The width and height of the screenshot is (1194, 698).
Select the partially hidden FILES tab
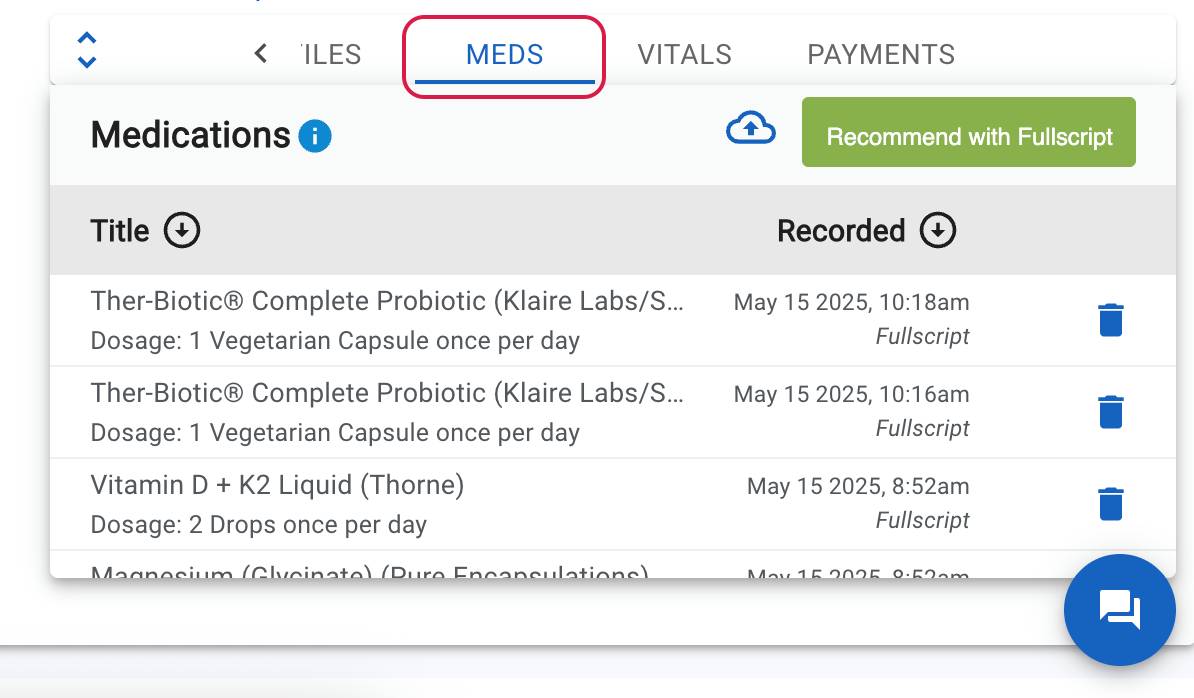[330, 54]
